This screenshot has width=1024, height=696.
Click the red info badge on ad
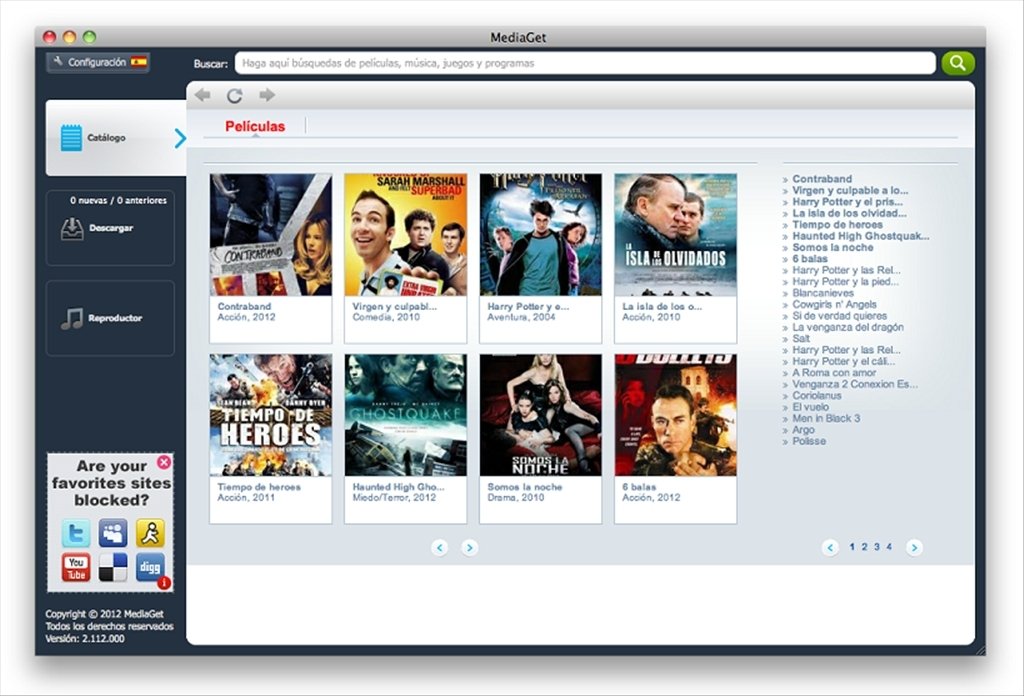pyautogui.click(x=164, y=582)
